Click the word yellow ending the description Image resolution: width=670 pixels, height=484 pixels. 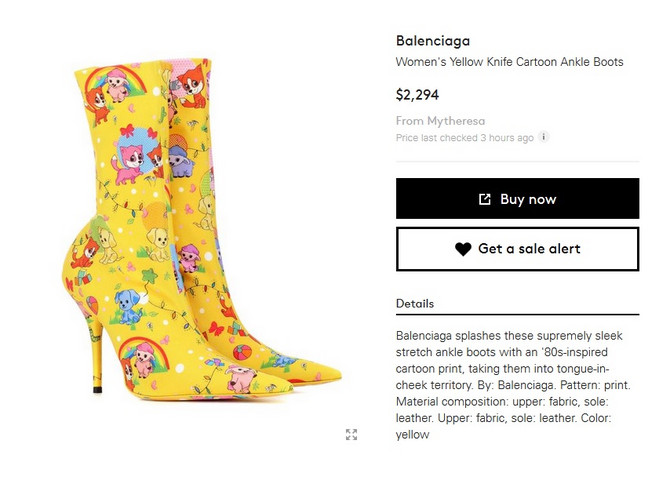click(x=413, y=434)
